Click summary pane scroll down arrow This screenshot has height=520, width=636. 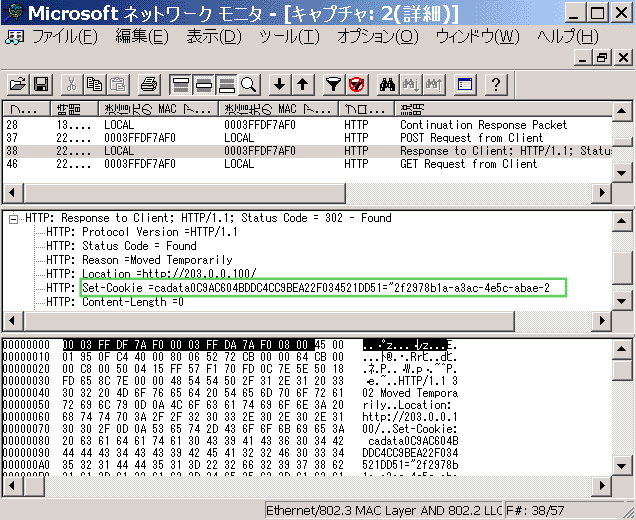tap(622, 173)
